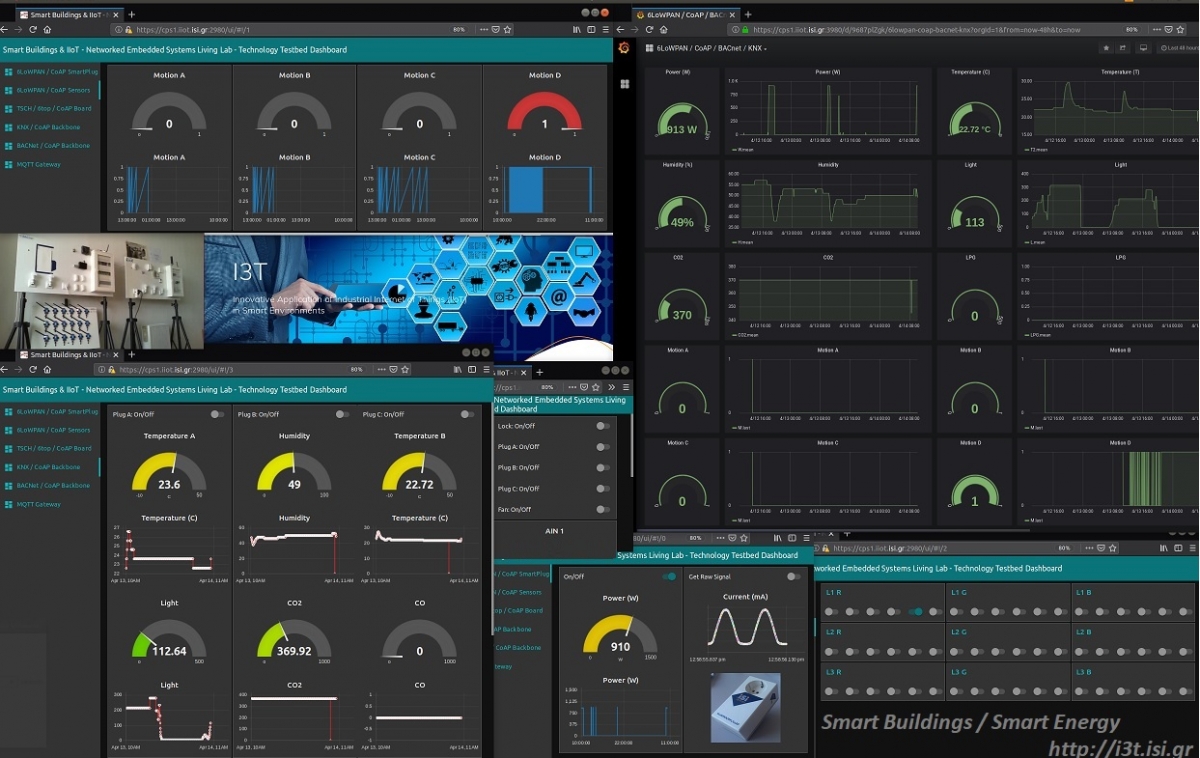Toggle the Lock: On/Off switch
Image resolution: width=1200 pixels, height=758 pixels.
point(603,426)
